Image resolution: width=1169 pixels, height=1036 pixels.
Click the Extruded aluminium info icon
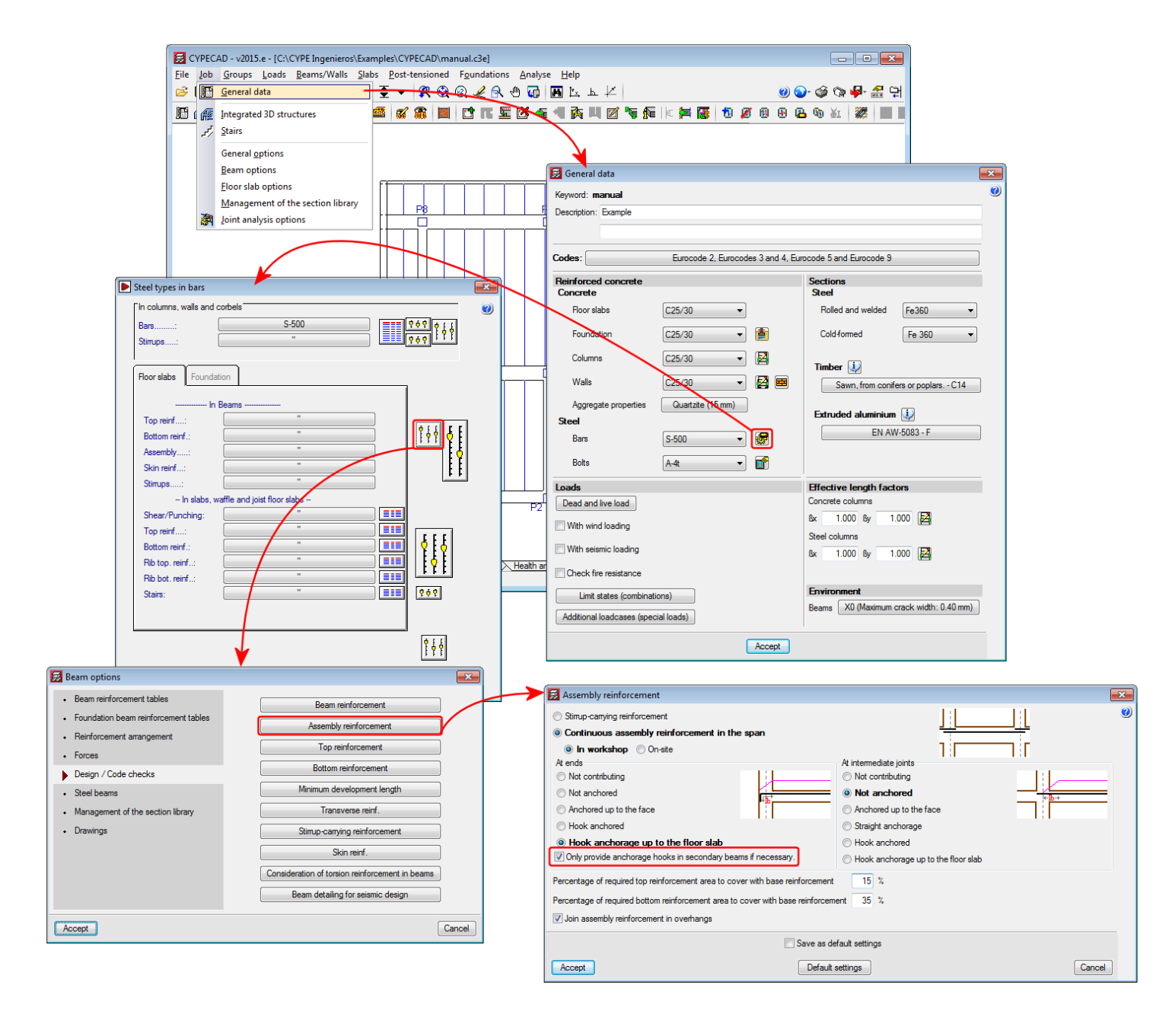[x=907, y=414]
